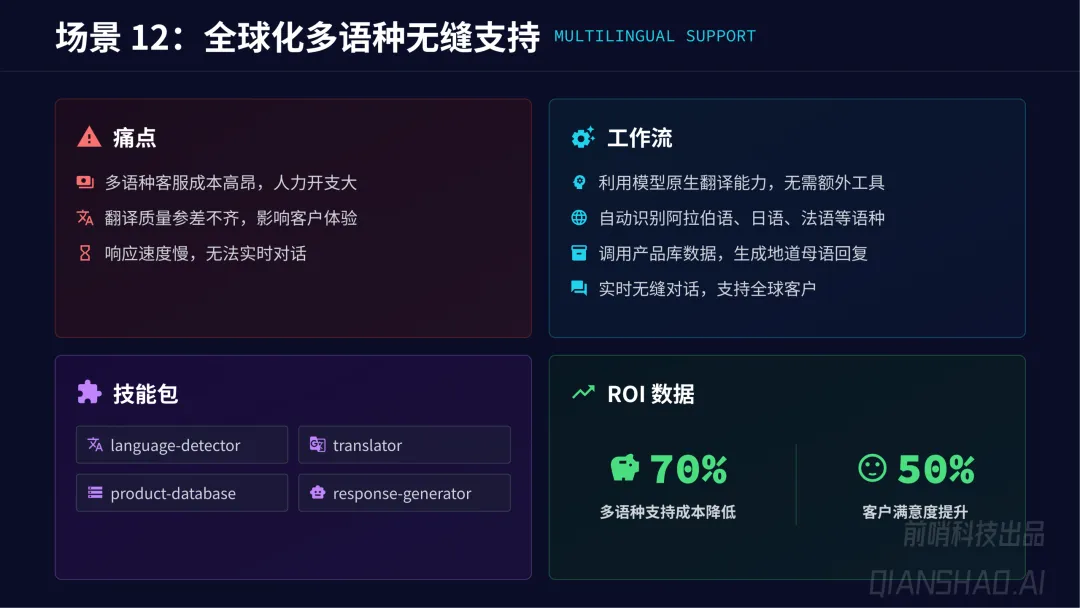Click the globe icon beside 自动识别

579,218
